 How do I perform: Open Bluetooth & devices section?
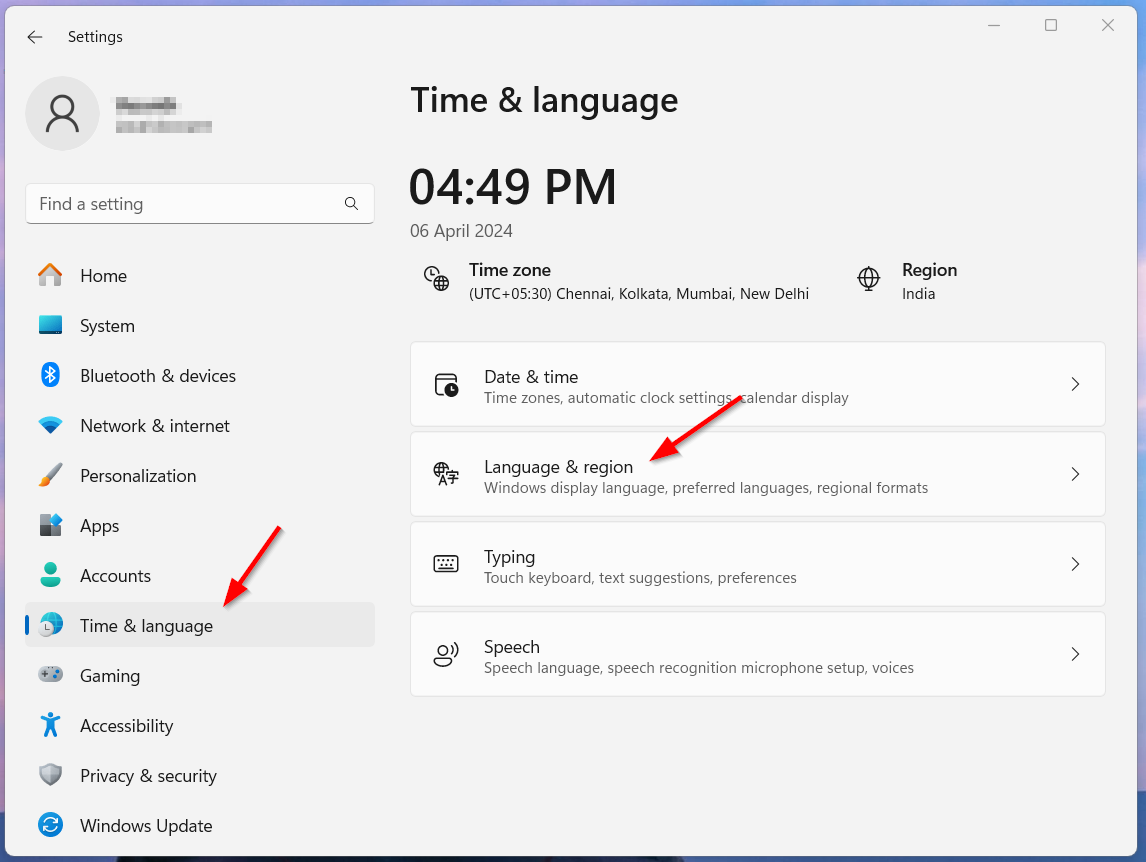[200, 376]
